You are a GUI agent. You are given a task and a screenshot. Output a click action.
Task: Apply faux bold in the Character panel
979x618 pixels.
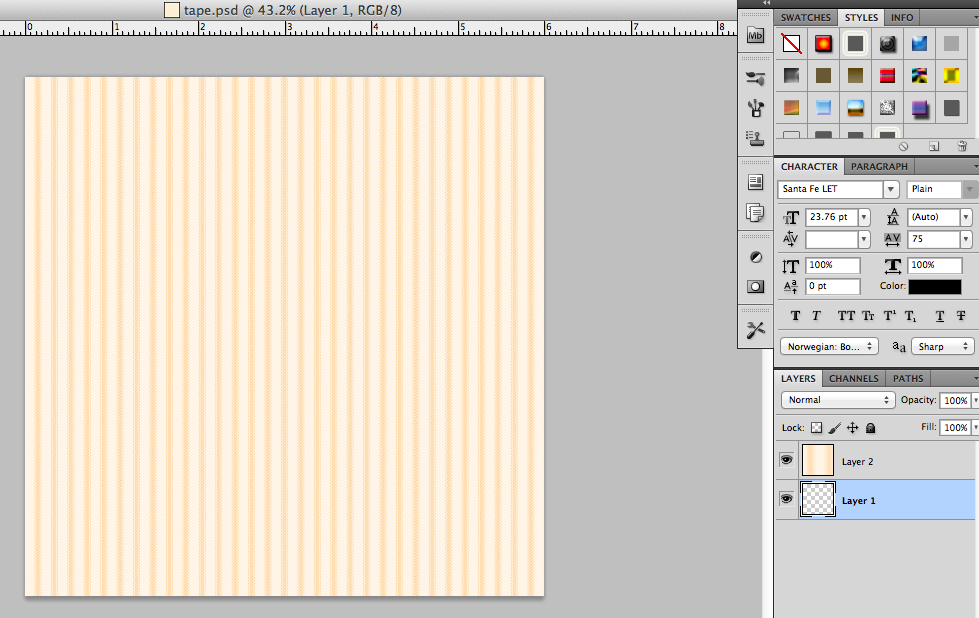794,315
